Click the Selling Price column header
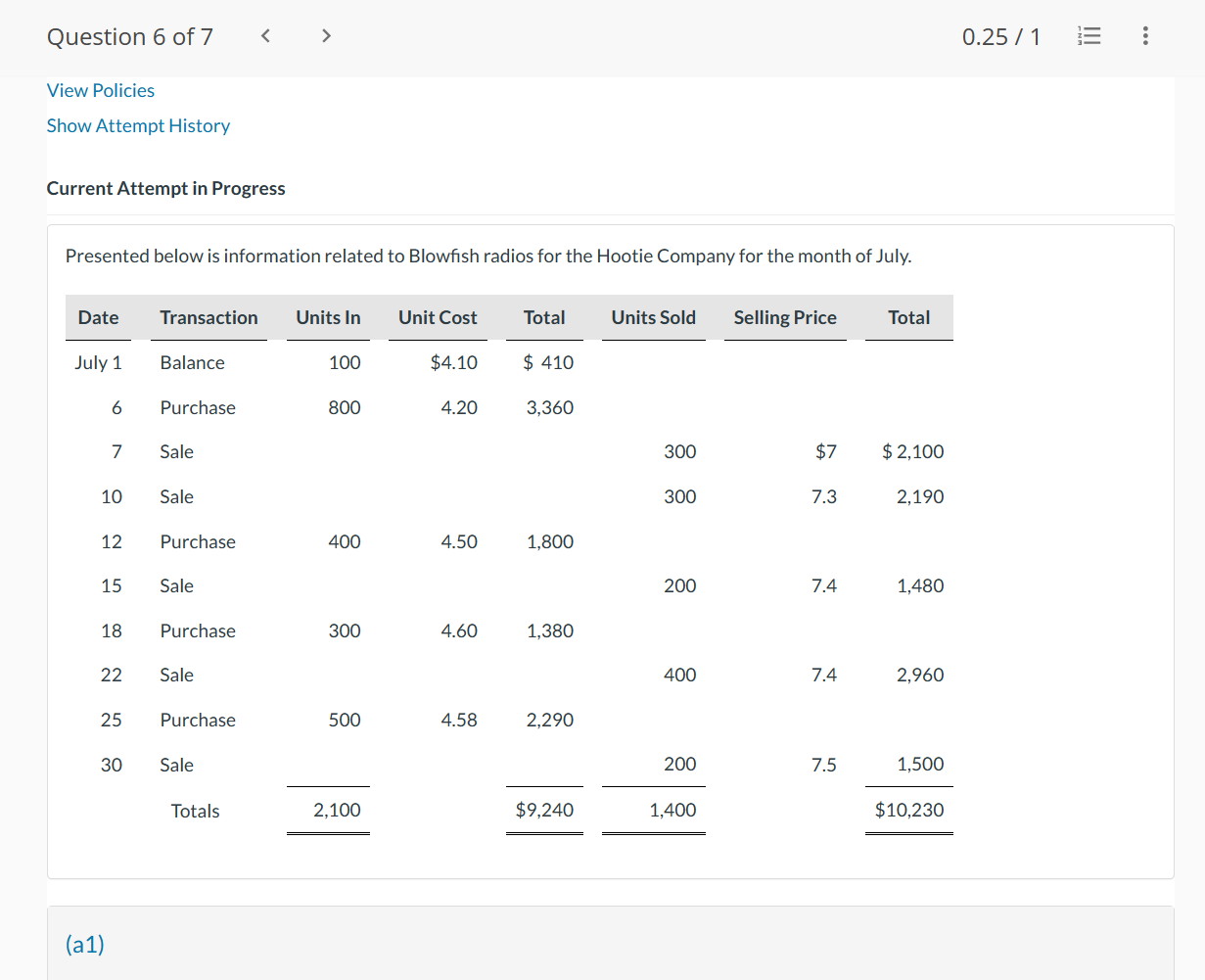The width and height of the screenshot is (1205, 980). (x=785, y=317)
